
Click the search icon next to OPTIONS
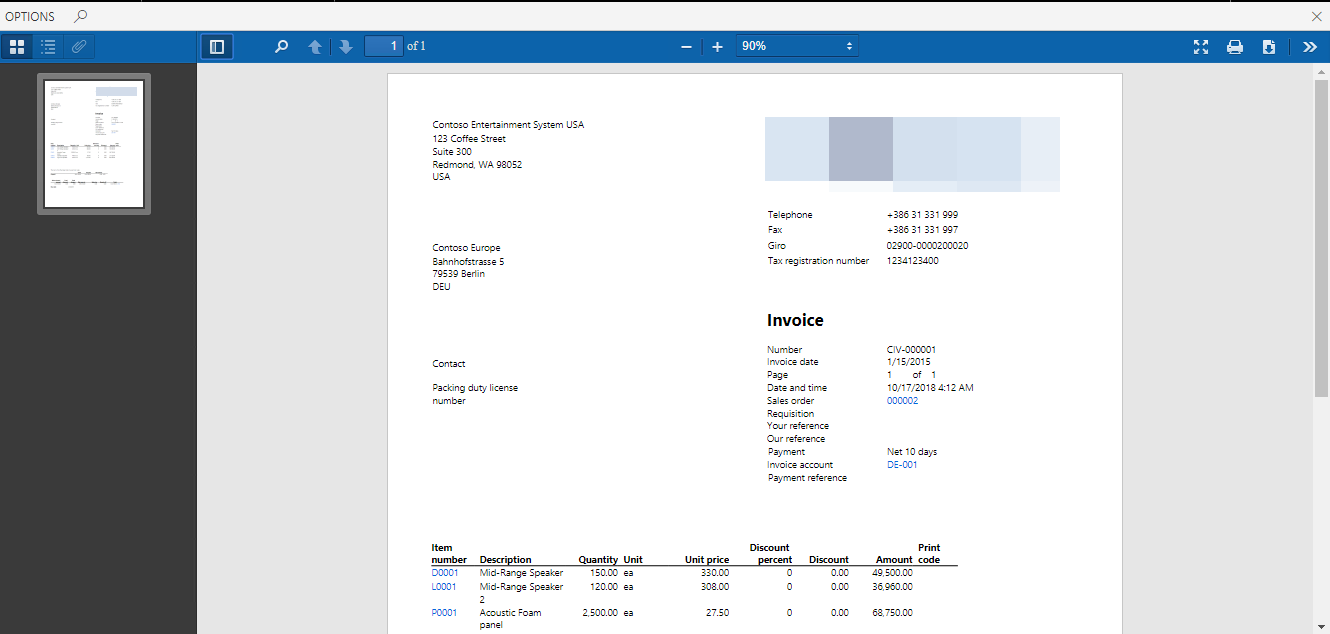click(x=81, y=16)
